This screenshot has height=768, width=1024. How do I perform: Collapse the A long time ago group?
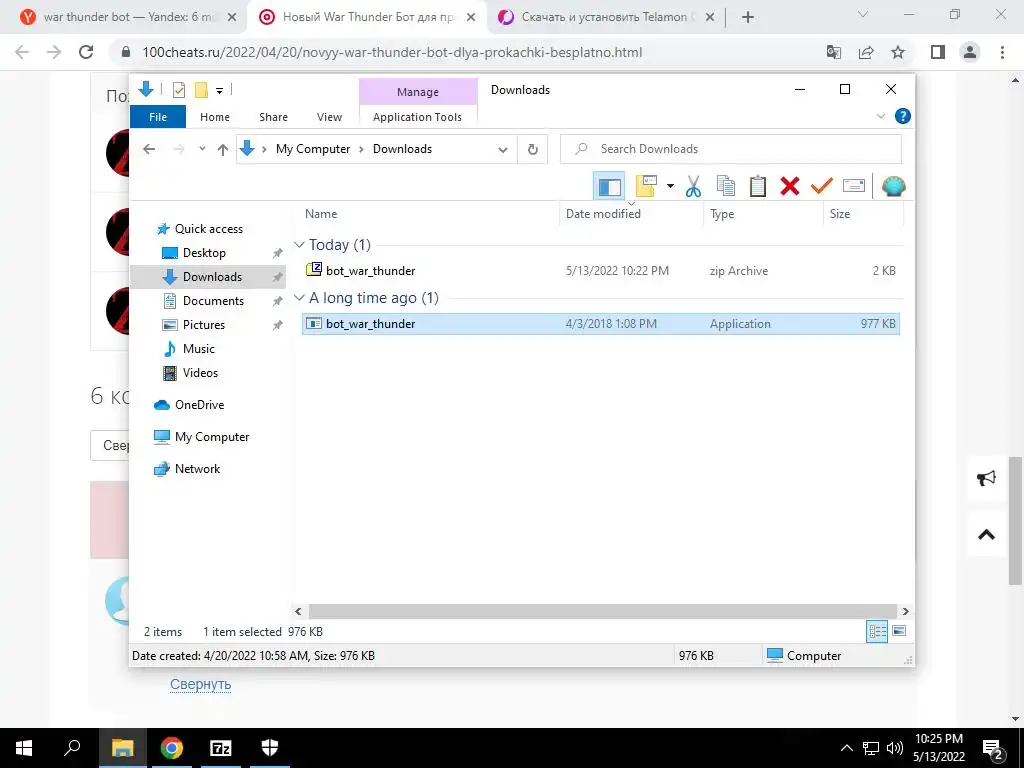point(300,298)
